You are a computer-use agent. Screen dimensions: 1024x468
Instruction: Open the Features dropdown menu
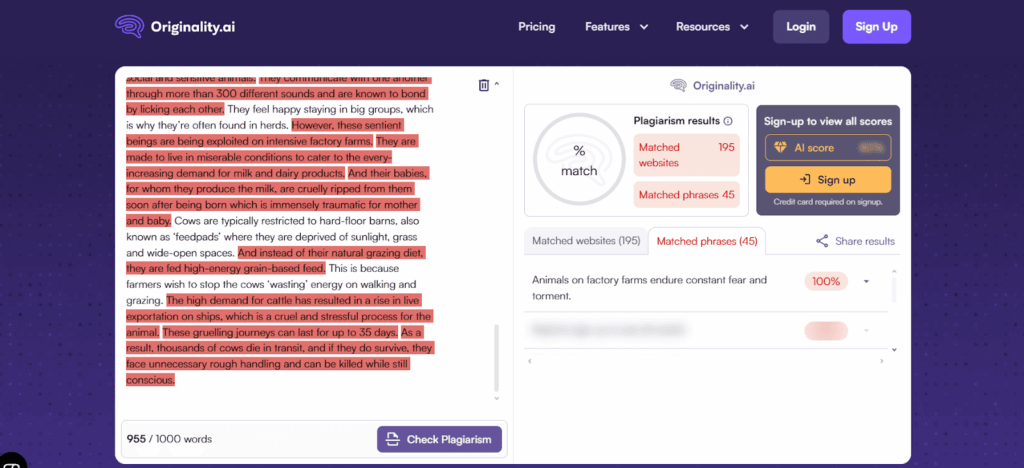coord(616,27)
